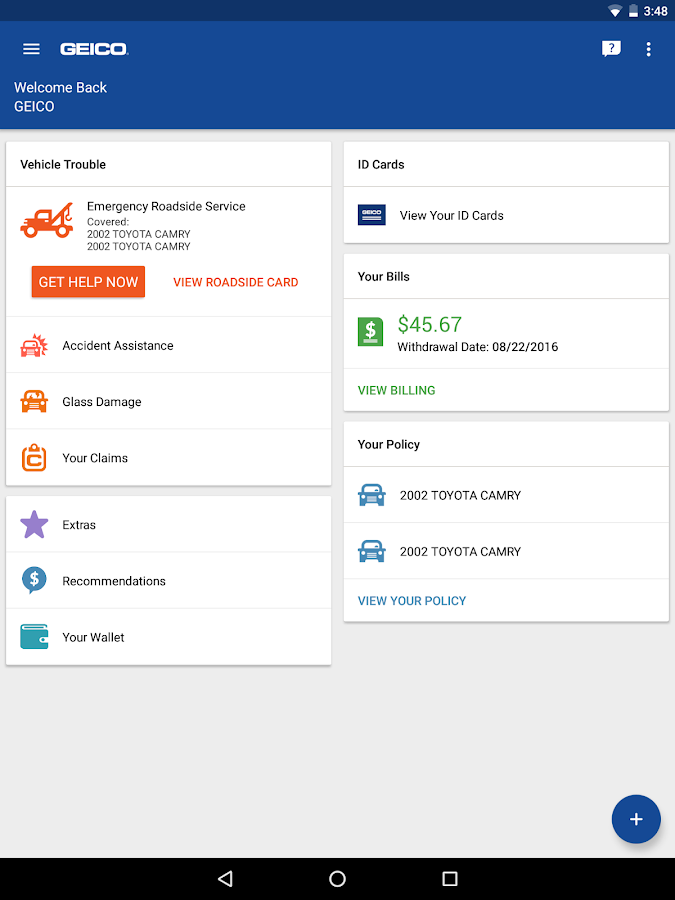Tap the Android back navigation button

(x=225, y=878)
